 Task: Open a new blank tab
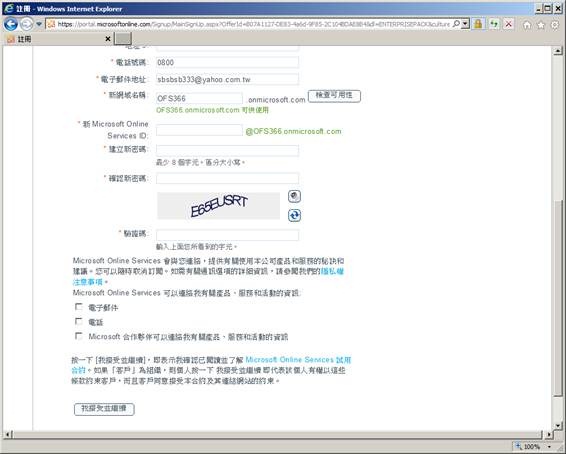[123, 39]
